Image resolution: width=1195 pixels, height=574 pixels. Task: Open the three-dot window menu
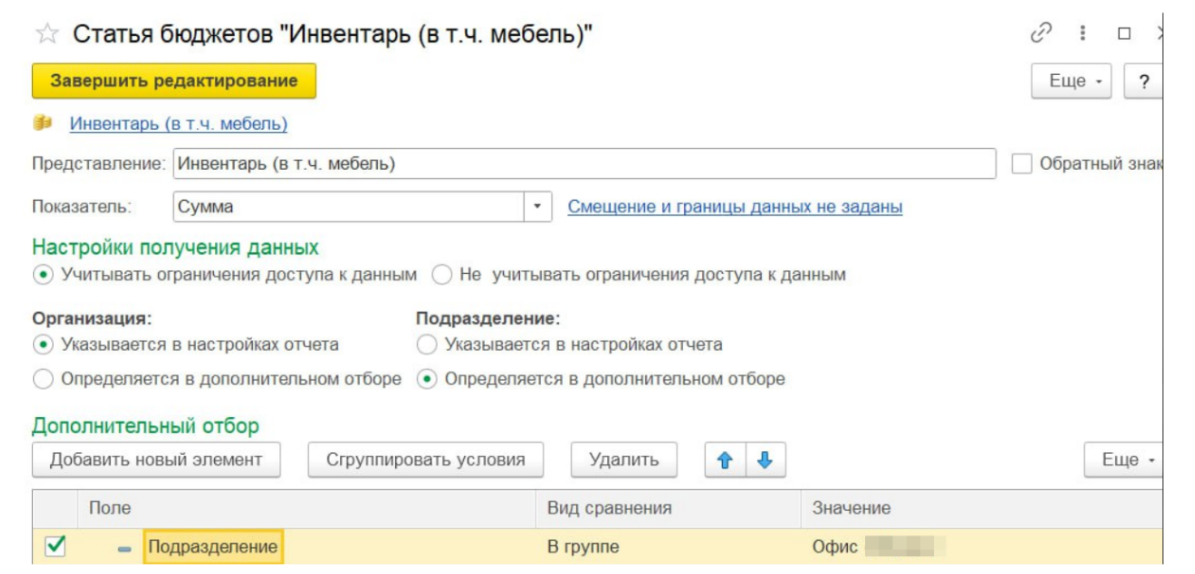pos(1082,33)
